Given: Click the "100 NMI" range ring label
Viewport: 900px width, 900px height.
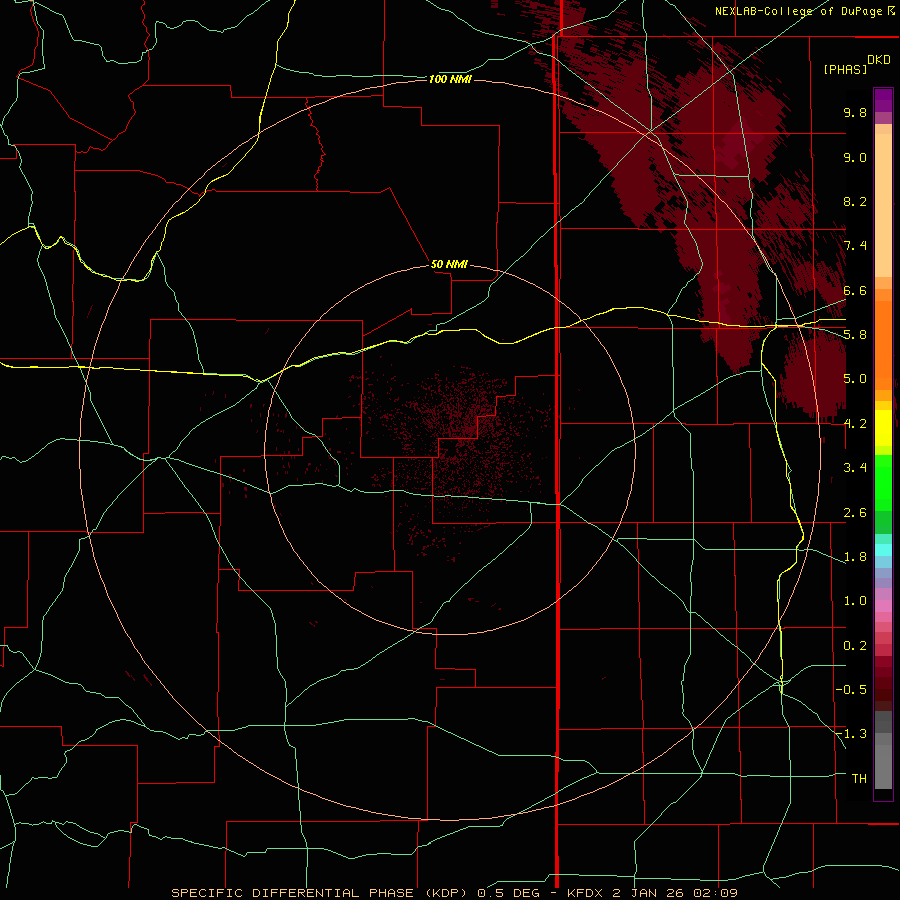Looking at the screenshot, I should pos(450,79).
